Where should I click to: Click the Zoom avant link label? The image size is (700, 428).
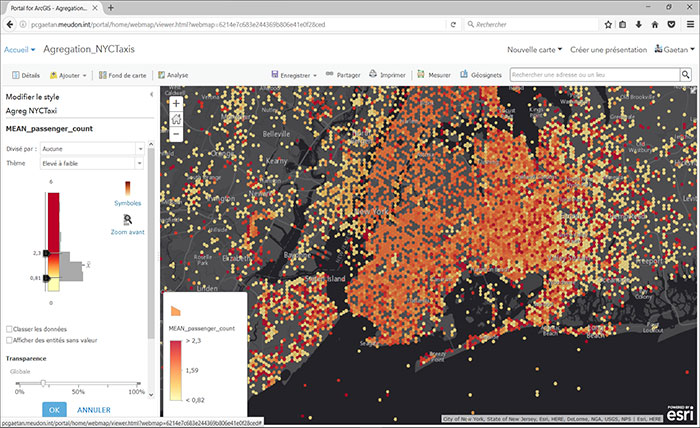(128, 232)
